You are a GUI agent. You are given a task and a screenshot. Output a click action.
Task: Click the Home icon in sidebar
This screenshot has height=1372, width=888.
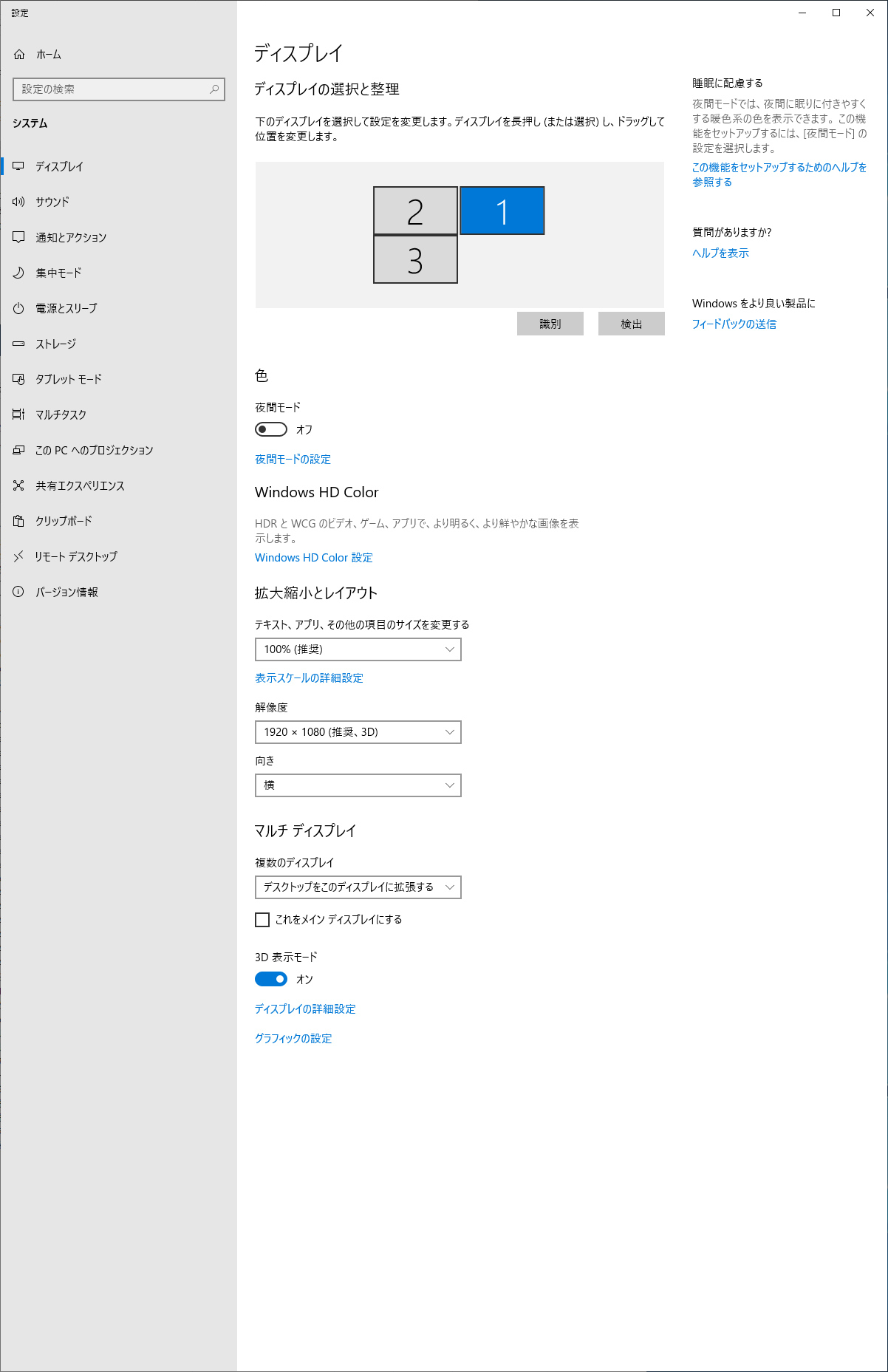pos(19,55)
